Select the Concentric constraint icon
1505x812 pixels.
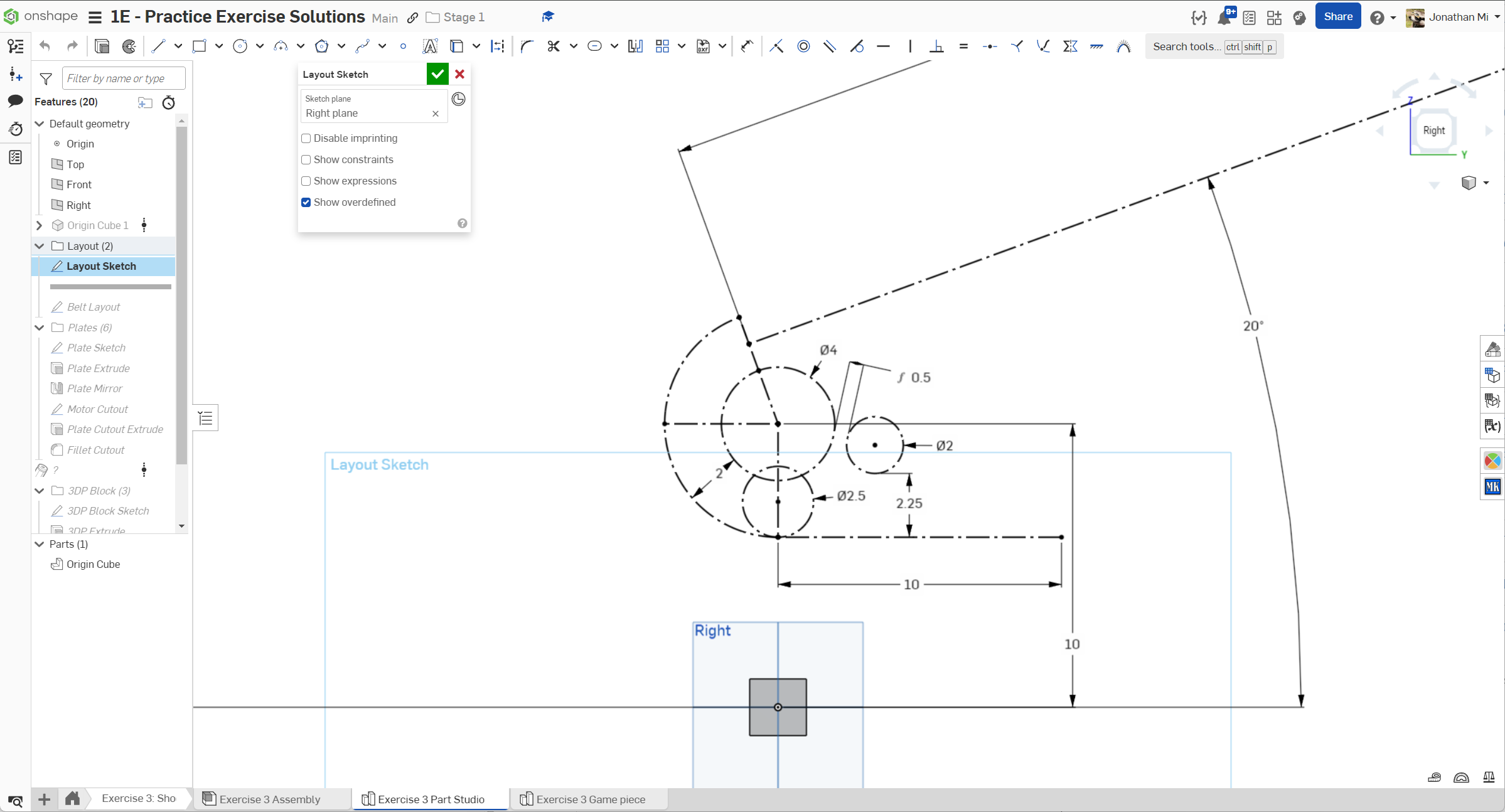tap(803, 46)
